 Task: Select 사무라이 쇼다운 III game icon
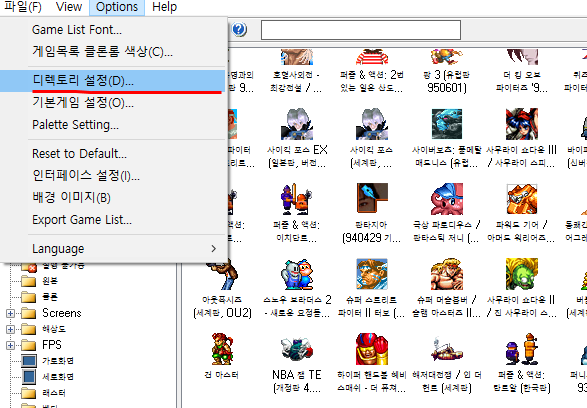(521, 124)
